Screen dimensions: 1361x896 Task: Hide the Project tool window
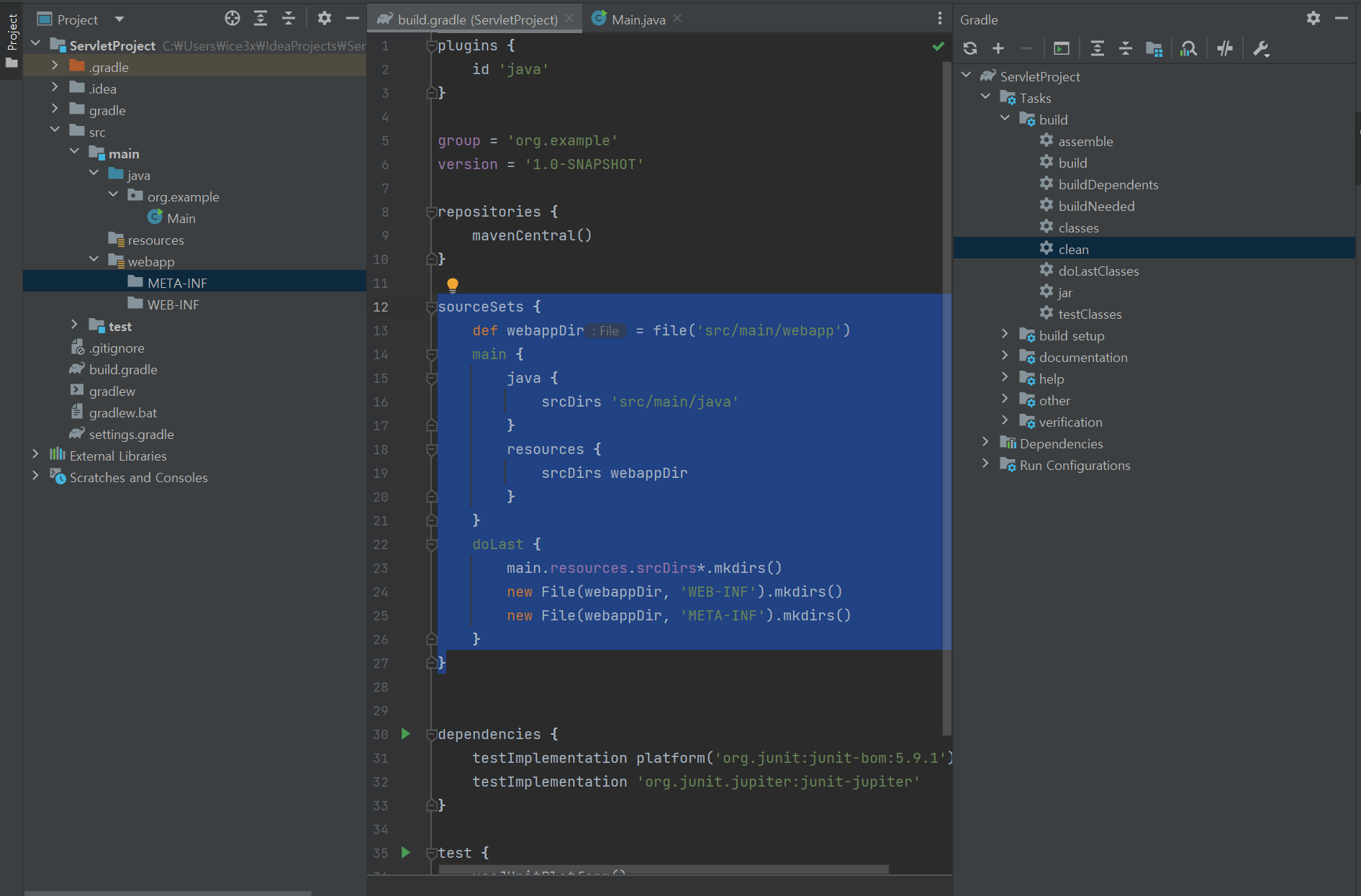(x=353, y=19)
